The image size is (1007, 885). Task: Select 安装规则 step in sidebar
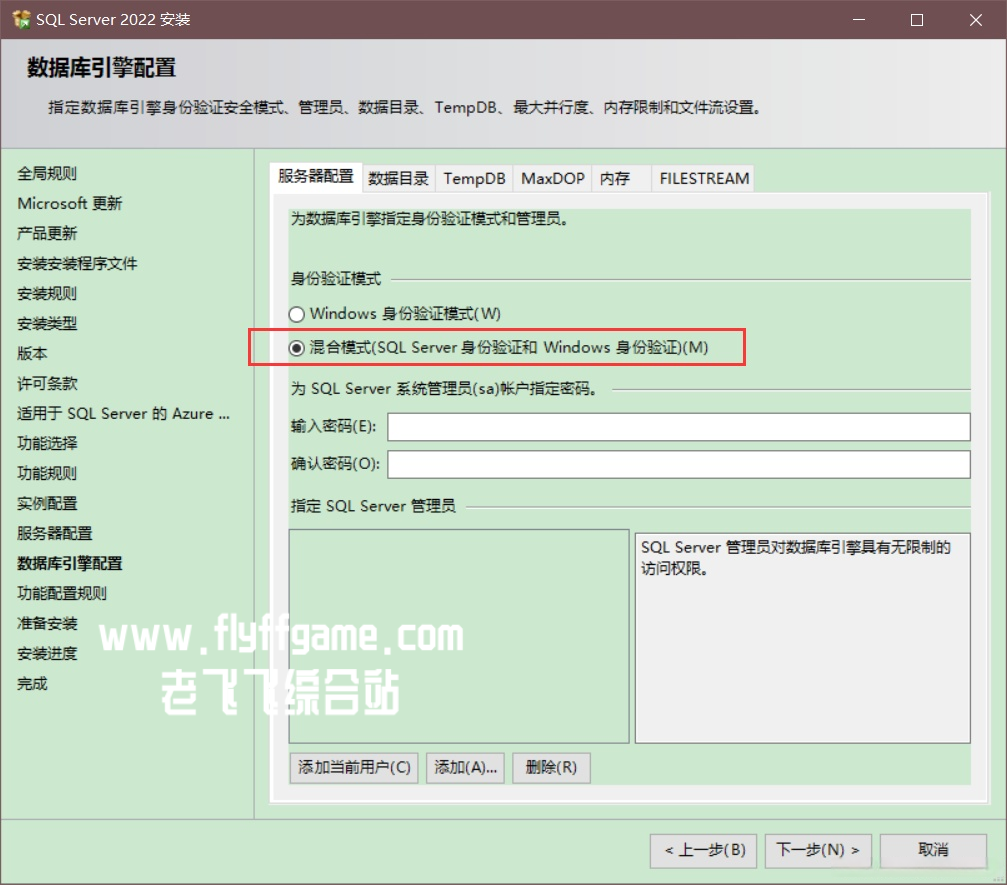47,294
